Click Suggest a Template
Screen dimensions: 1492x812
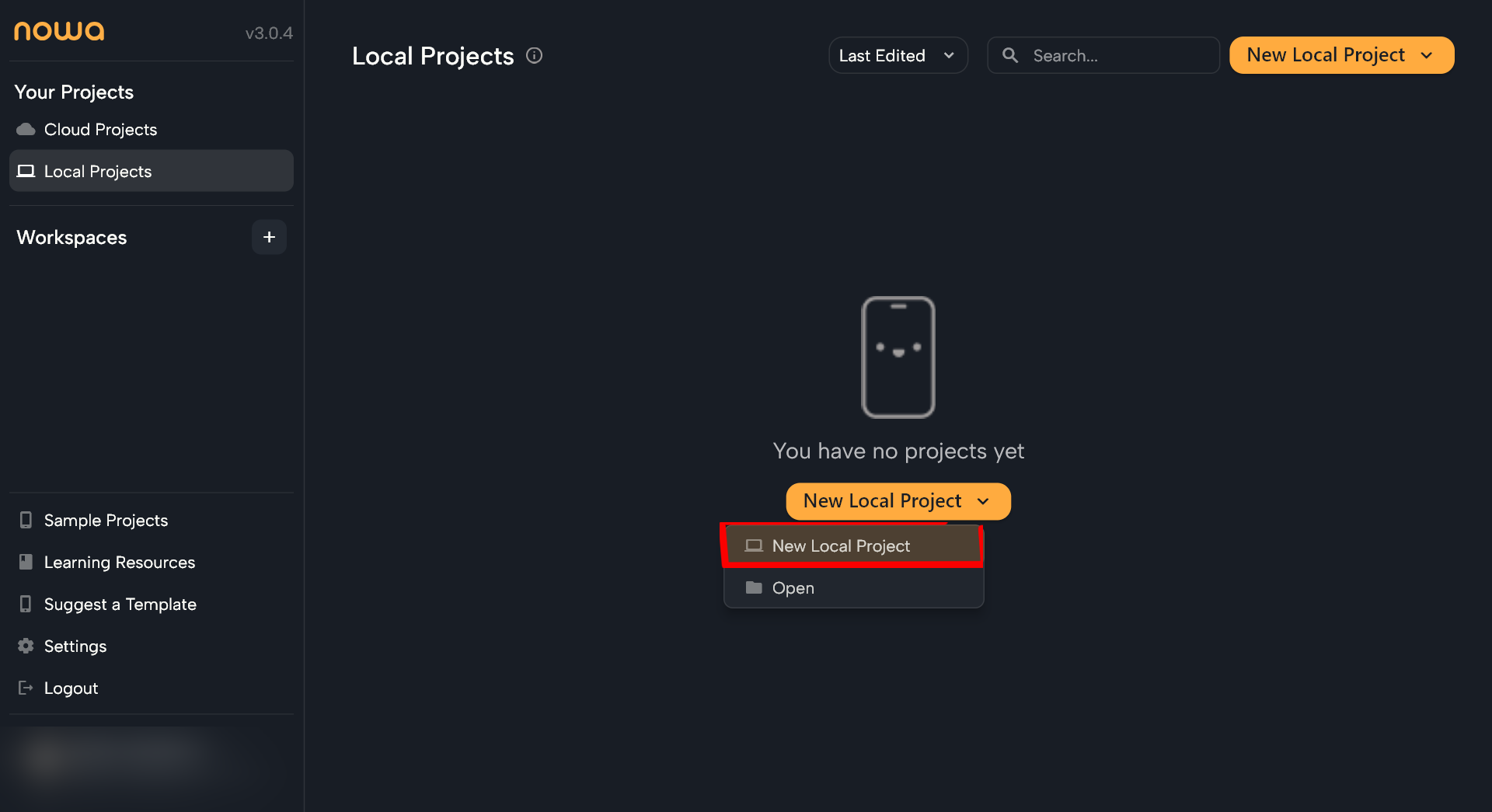(120, 604)
